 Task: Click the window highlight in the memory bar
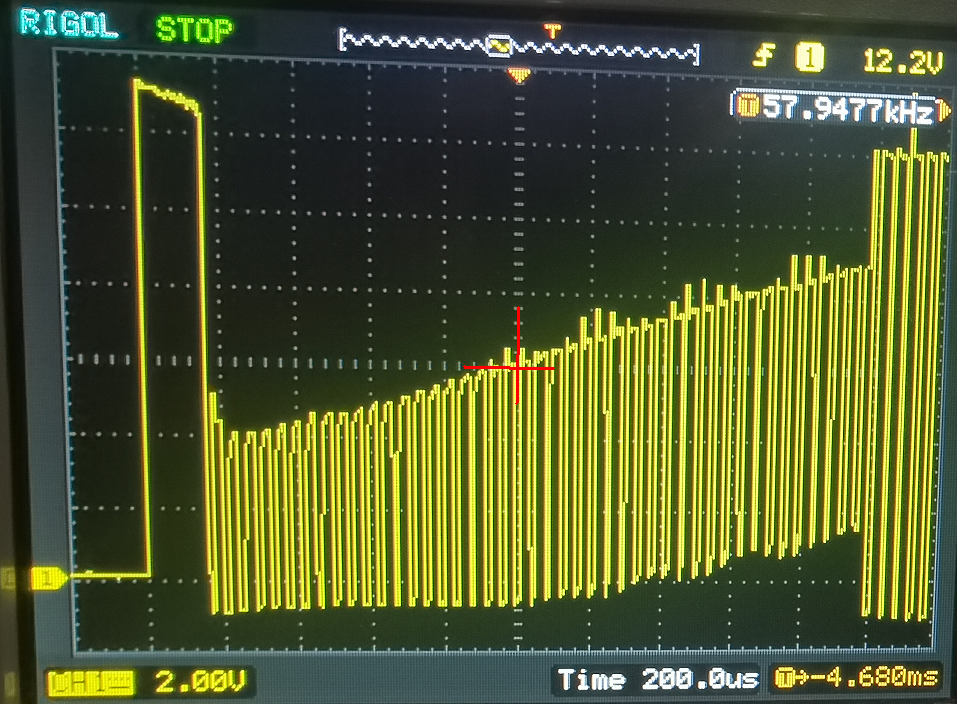point(499,46)
